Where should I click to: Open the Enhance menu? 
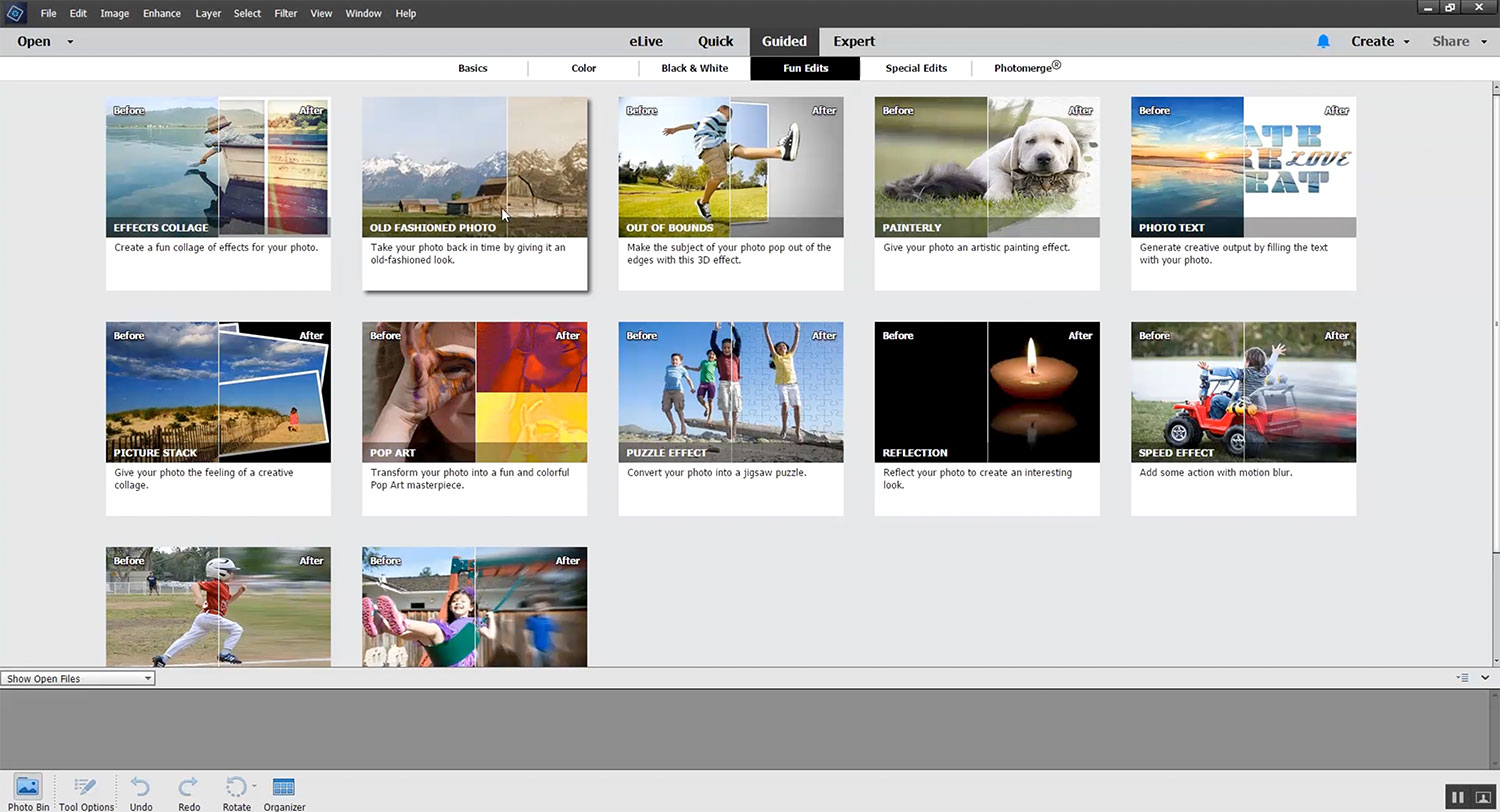161,13
